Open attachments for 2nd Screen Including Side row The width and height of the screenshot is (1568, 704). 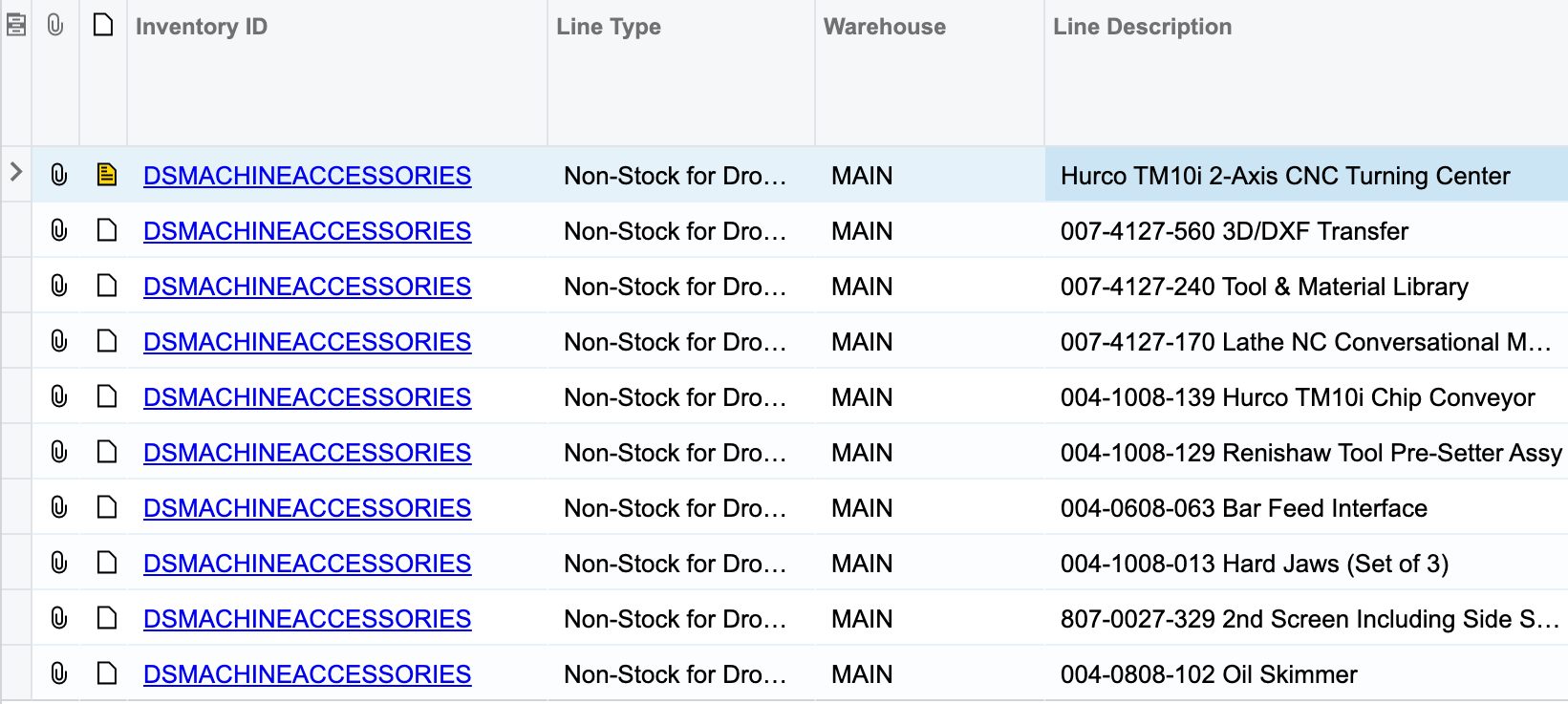[58, 618]
